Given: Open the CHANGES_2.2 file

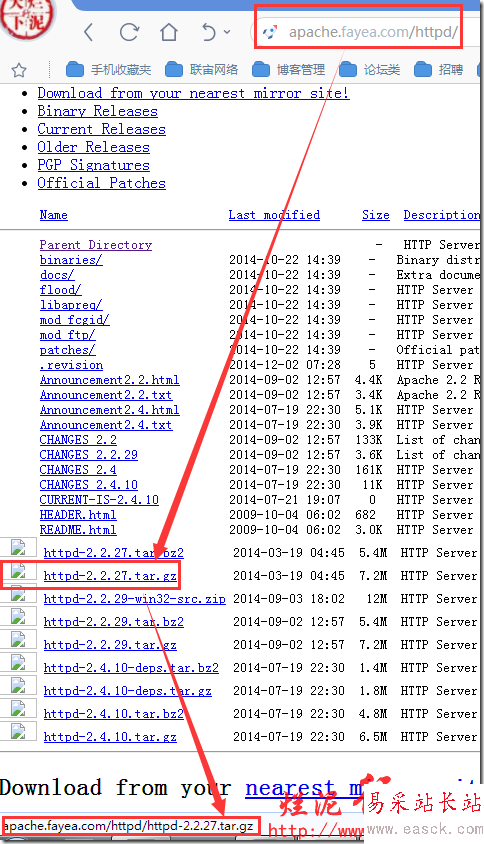Looking at the screenshot, I should (78, 440).
